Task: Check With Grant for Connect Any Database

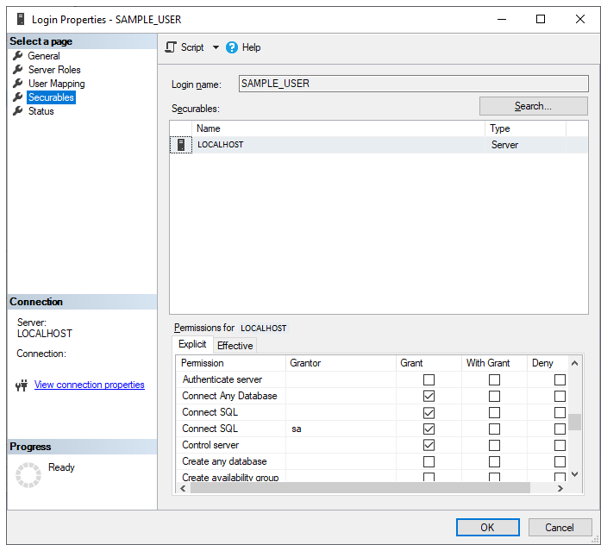Action: click(494, 396)
